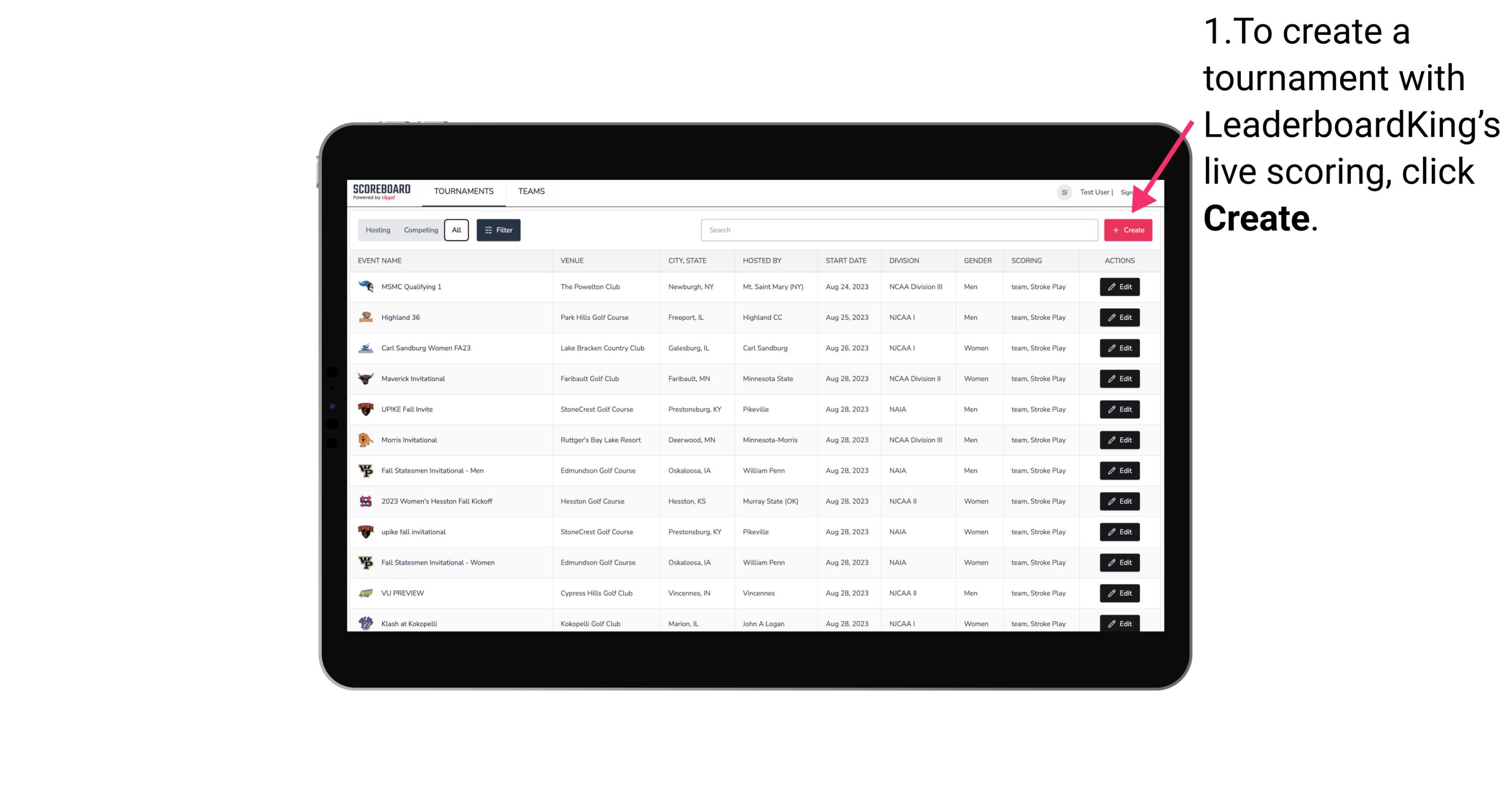Click the Edit icon for Carl Sandburg Women FA23
This screenshot has height=812, width=1509.
[x=1119, y=347]
